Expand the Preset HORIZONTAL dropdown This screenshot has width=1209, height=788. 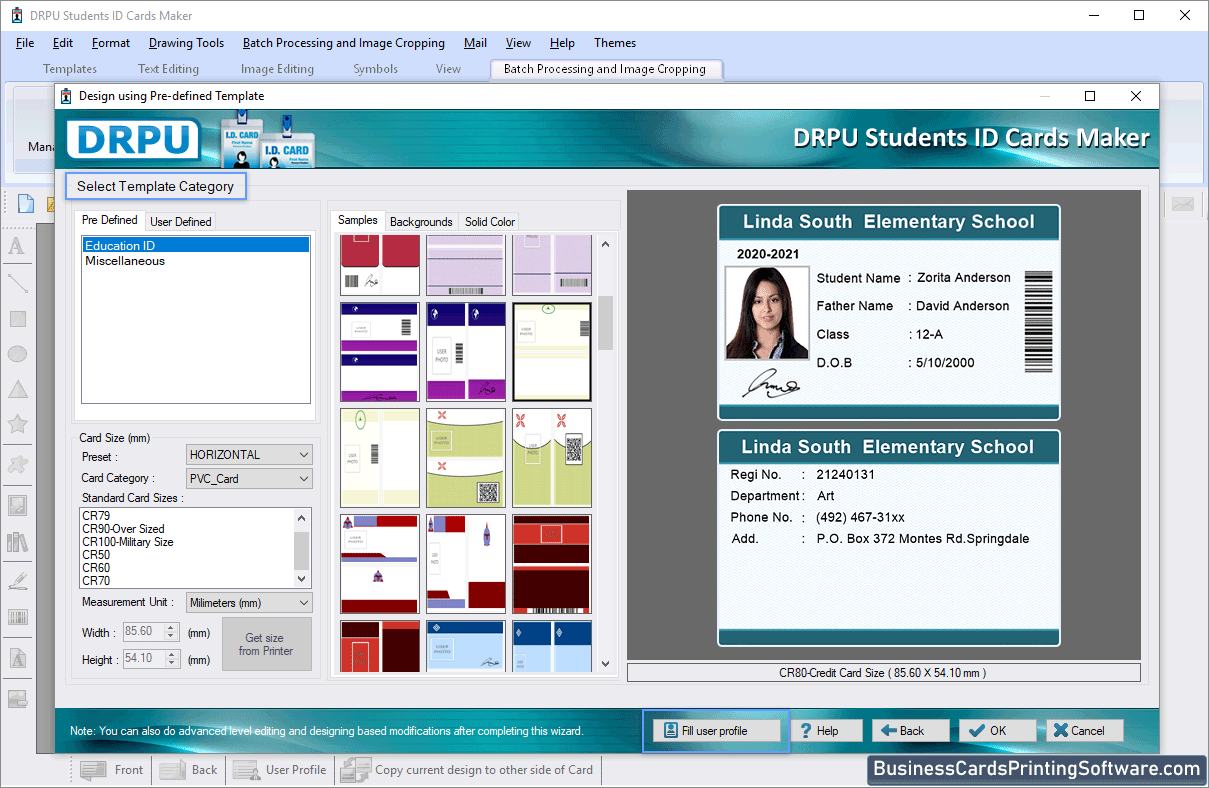click(250, 455)
